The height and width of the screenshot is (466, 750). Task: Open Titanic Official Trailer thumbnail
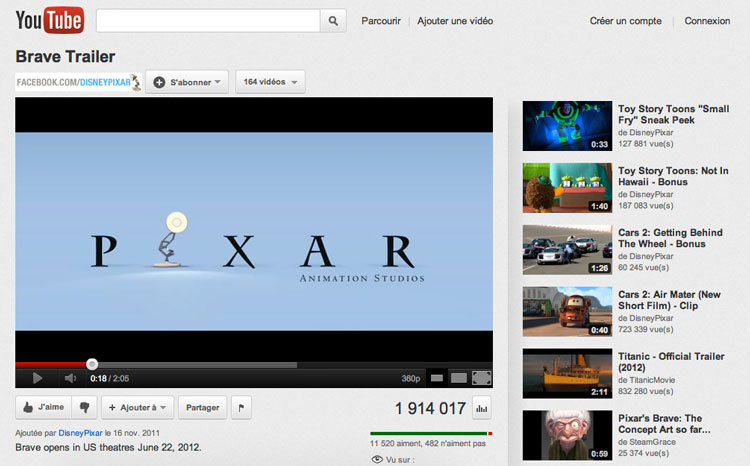(x=567, y=373)
